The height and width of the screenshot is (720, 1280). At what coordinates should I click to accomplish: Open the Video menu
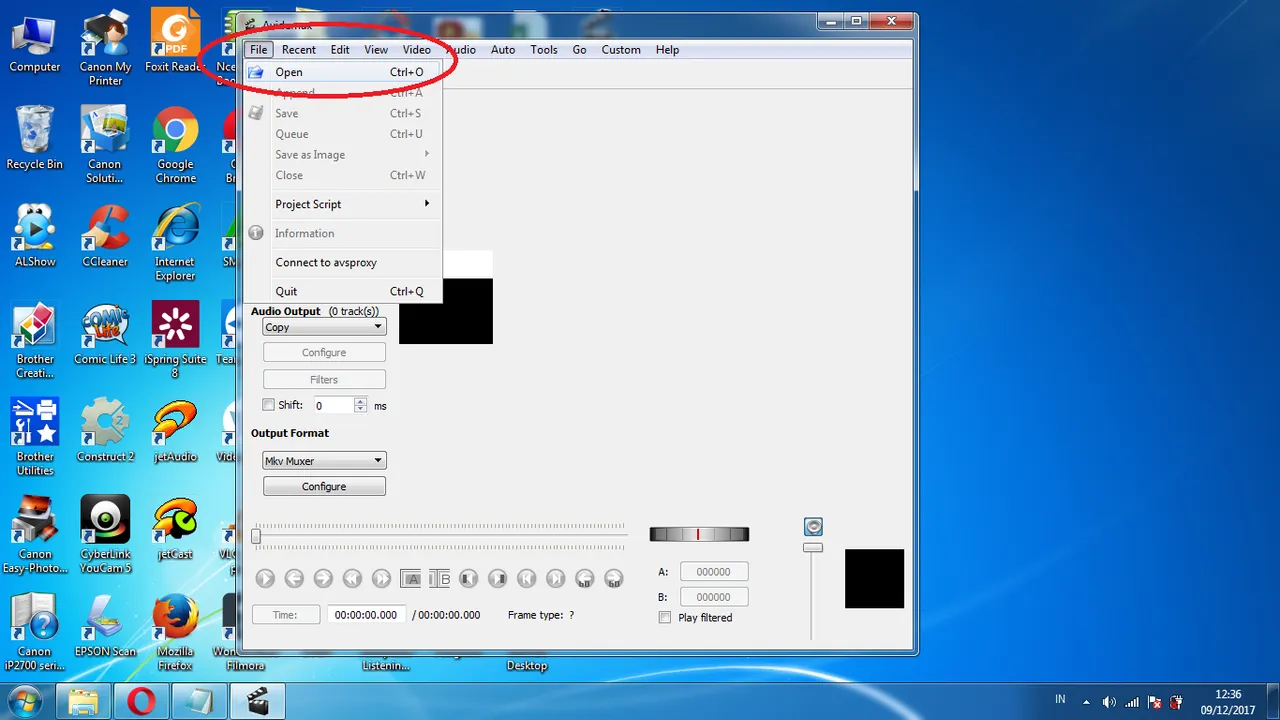pos(417,50)
